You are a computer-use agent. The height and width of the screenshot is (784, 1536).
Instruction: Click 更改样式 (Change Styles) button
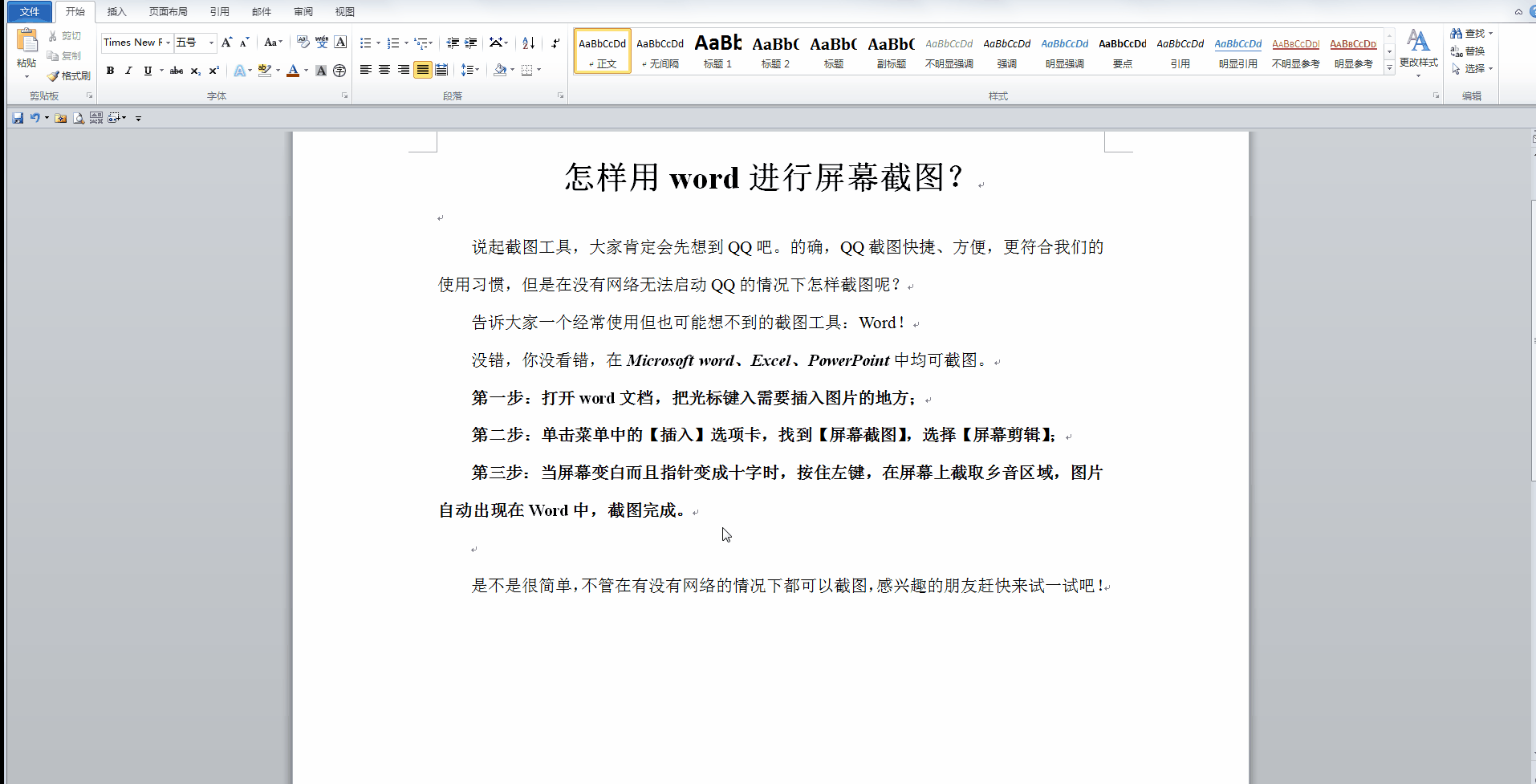click(x=1419, y=52)
